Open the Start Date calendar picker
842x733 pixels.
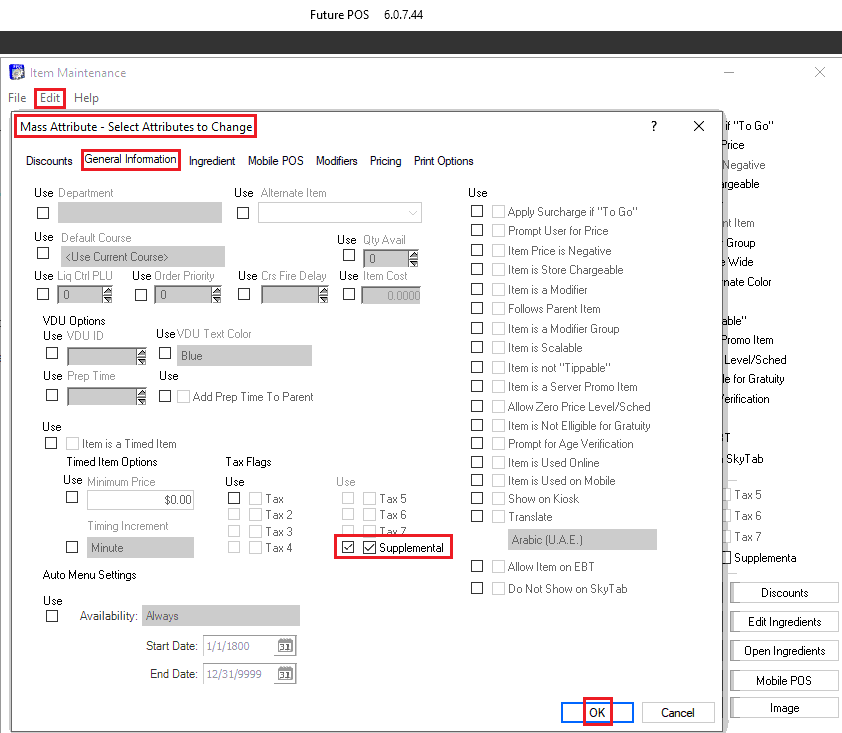[x=285, y=646]
